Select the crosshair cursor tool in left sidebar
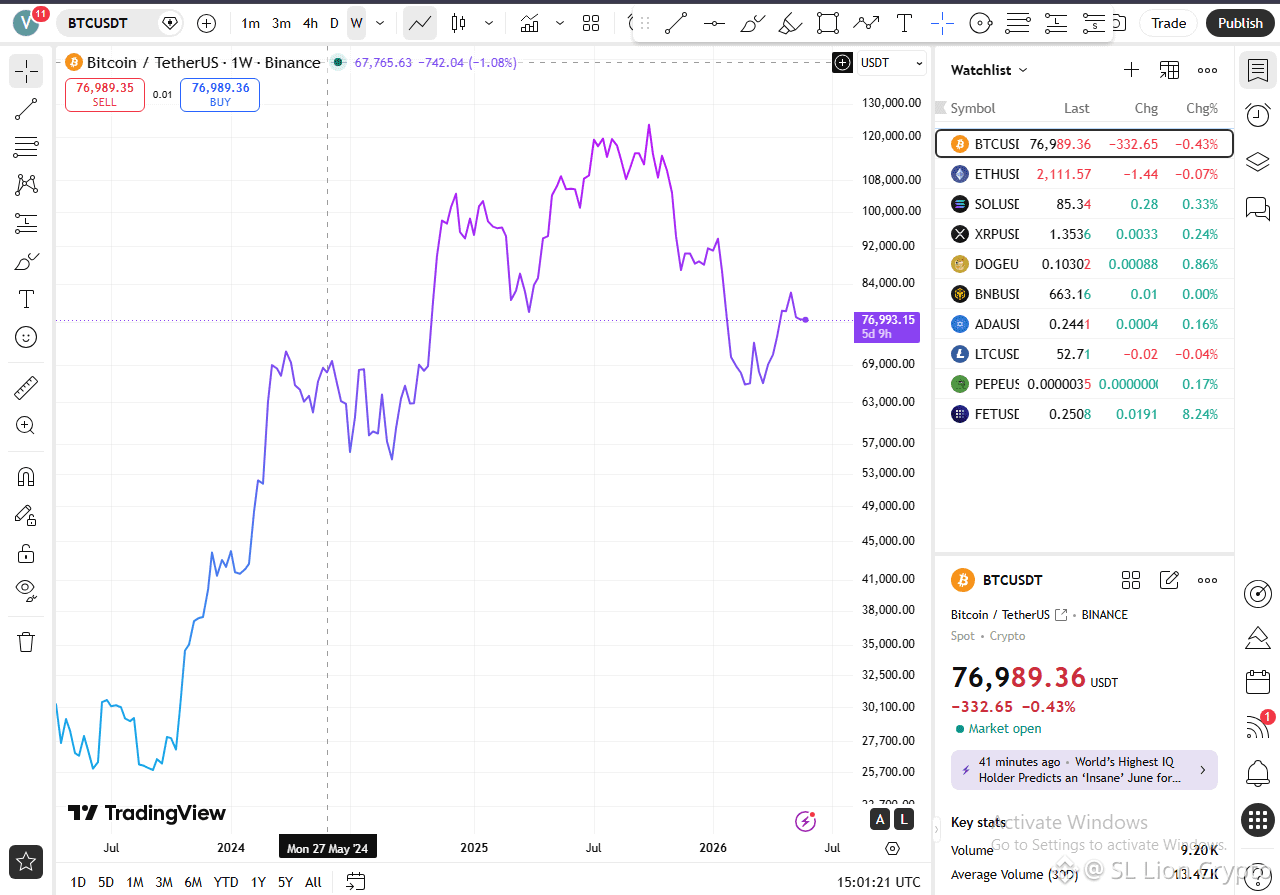 26,71
